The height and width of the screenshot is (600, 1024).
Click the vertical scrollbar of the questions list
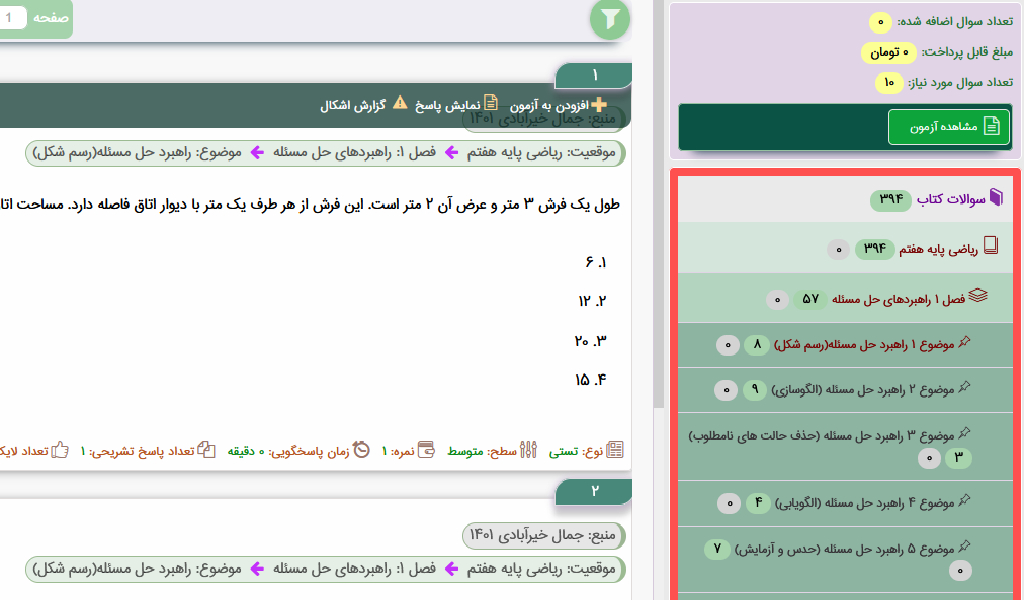pyautogui.click(x=658, y=202)
